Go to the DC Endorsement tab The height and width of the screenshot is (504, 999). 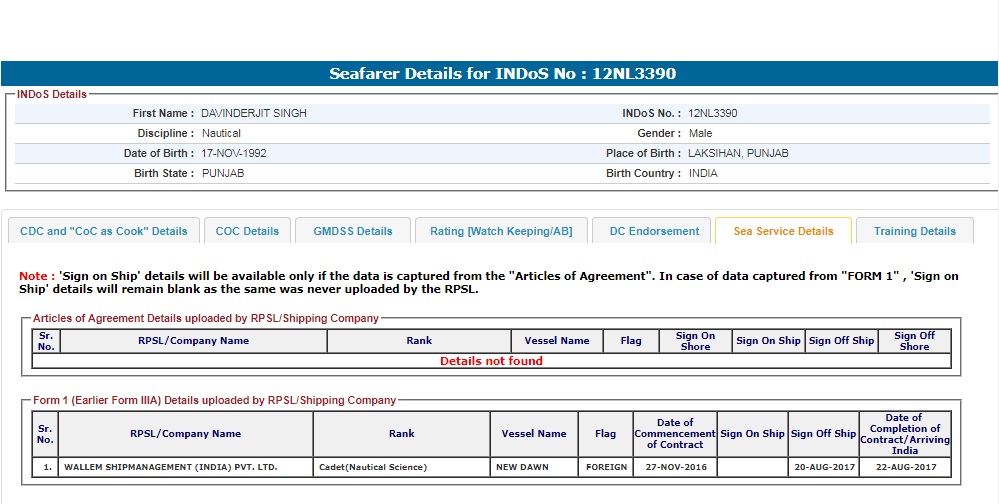pos(654,231)
